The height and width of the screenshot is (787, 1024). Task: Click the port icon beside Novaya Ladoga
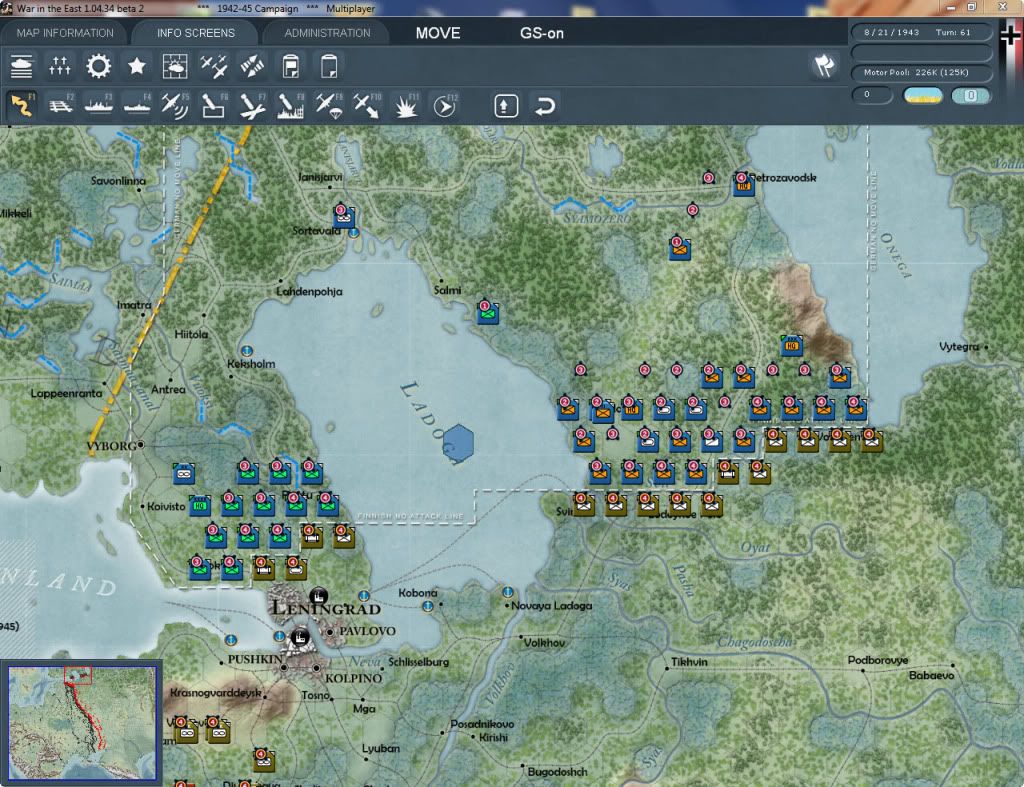[x=507, y=592]
